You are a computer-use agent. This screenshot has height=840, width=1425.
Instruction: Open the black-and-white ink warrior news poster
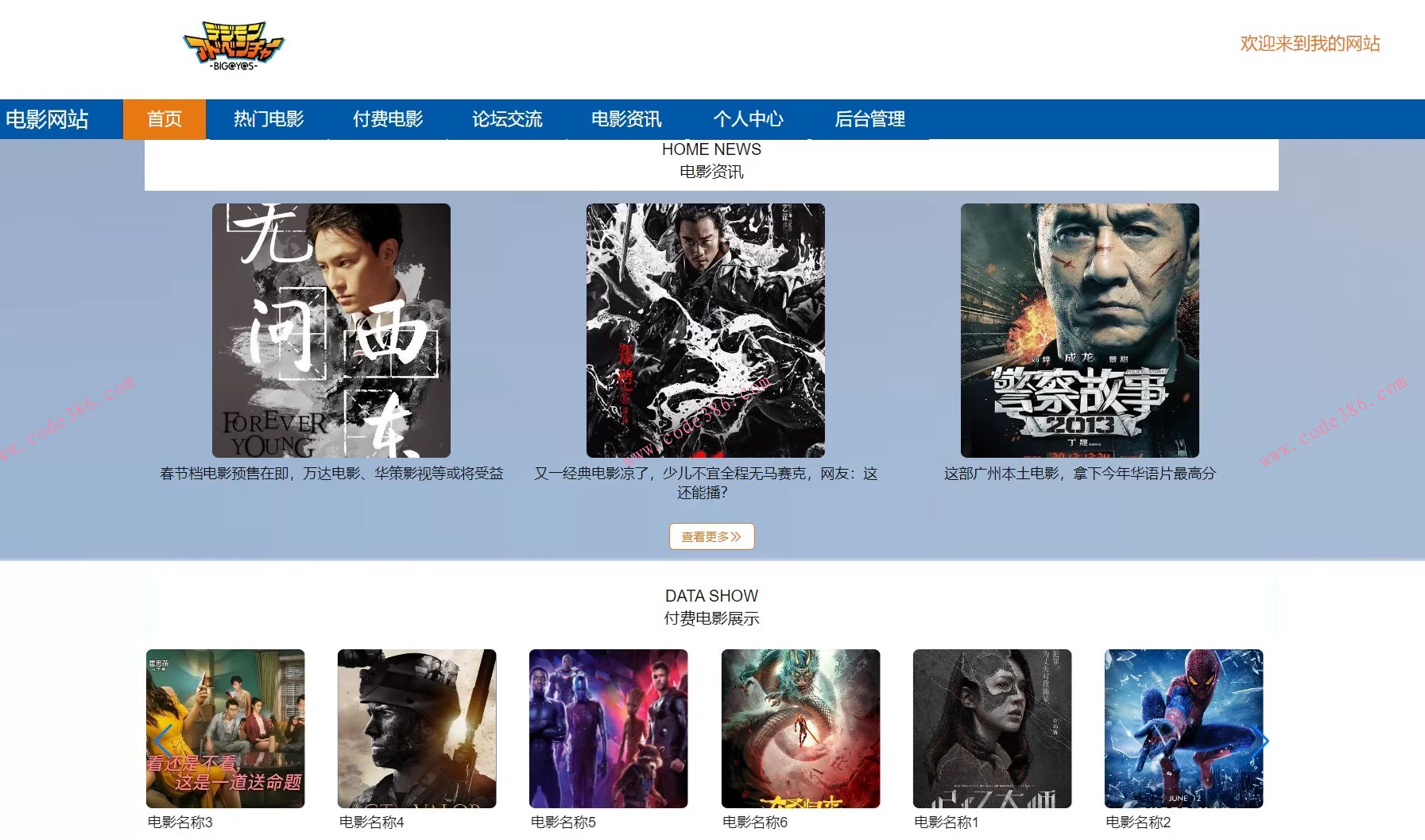[706, 331]
